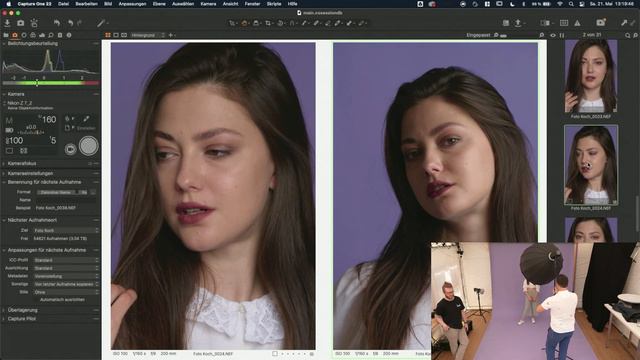Click the add layer plus icon
The height and width of the screenshot is (360, 640).
pos(171,36)
